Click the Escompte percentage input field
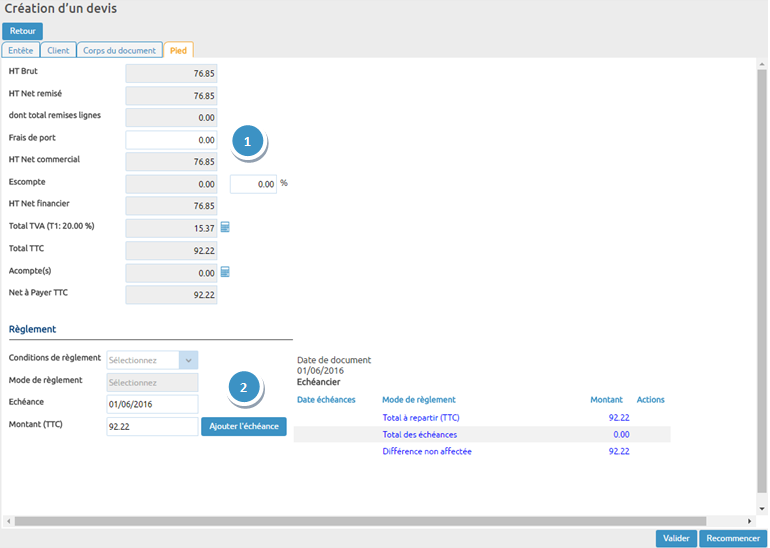Image resolution: width=770 pixels, height=548 pixels. (x=254, y=184)
